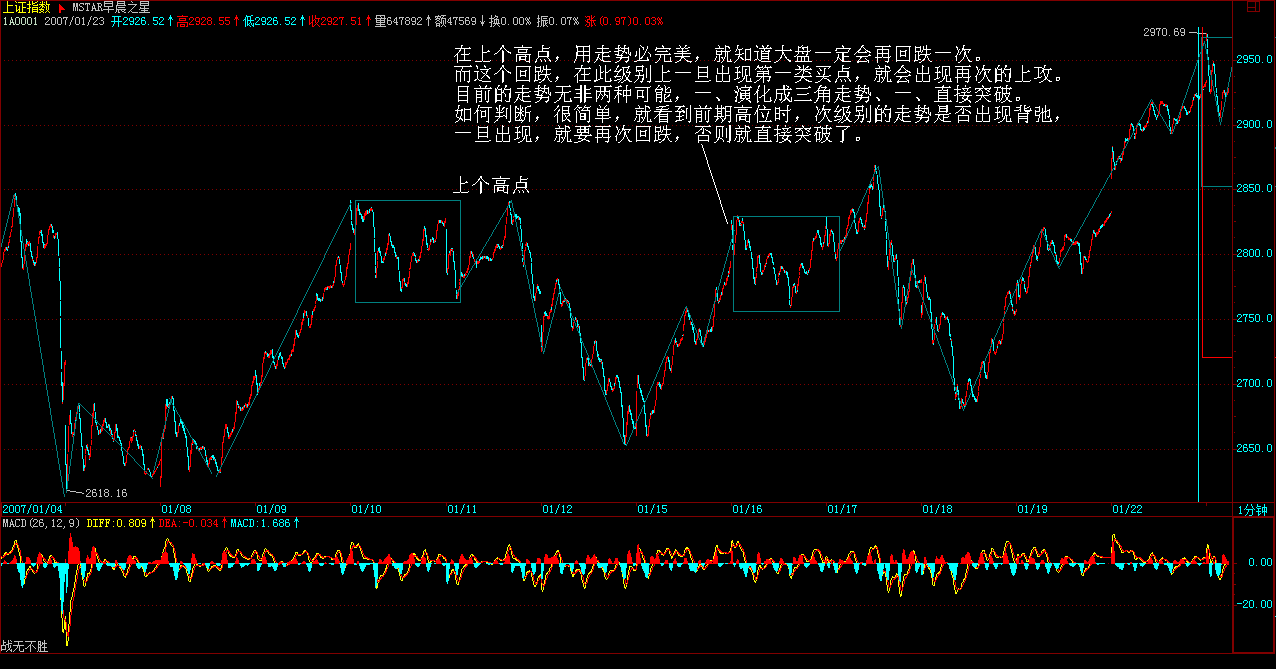
Task: Select the 上个高点 text annotation
Action: coord(491,186)
